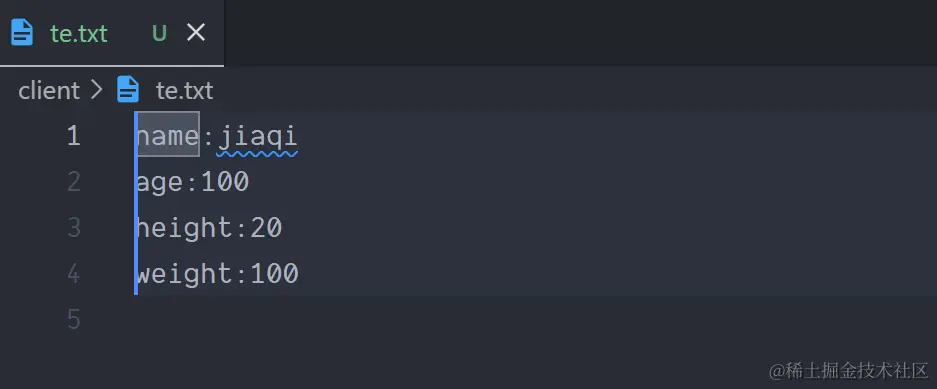The height and width of the screenshot is (389, 937).
Task: Select the te.txt tab
Action: pyautogui.click(x=112, y=33)
